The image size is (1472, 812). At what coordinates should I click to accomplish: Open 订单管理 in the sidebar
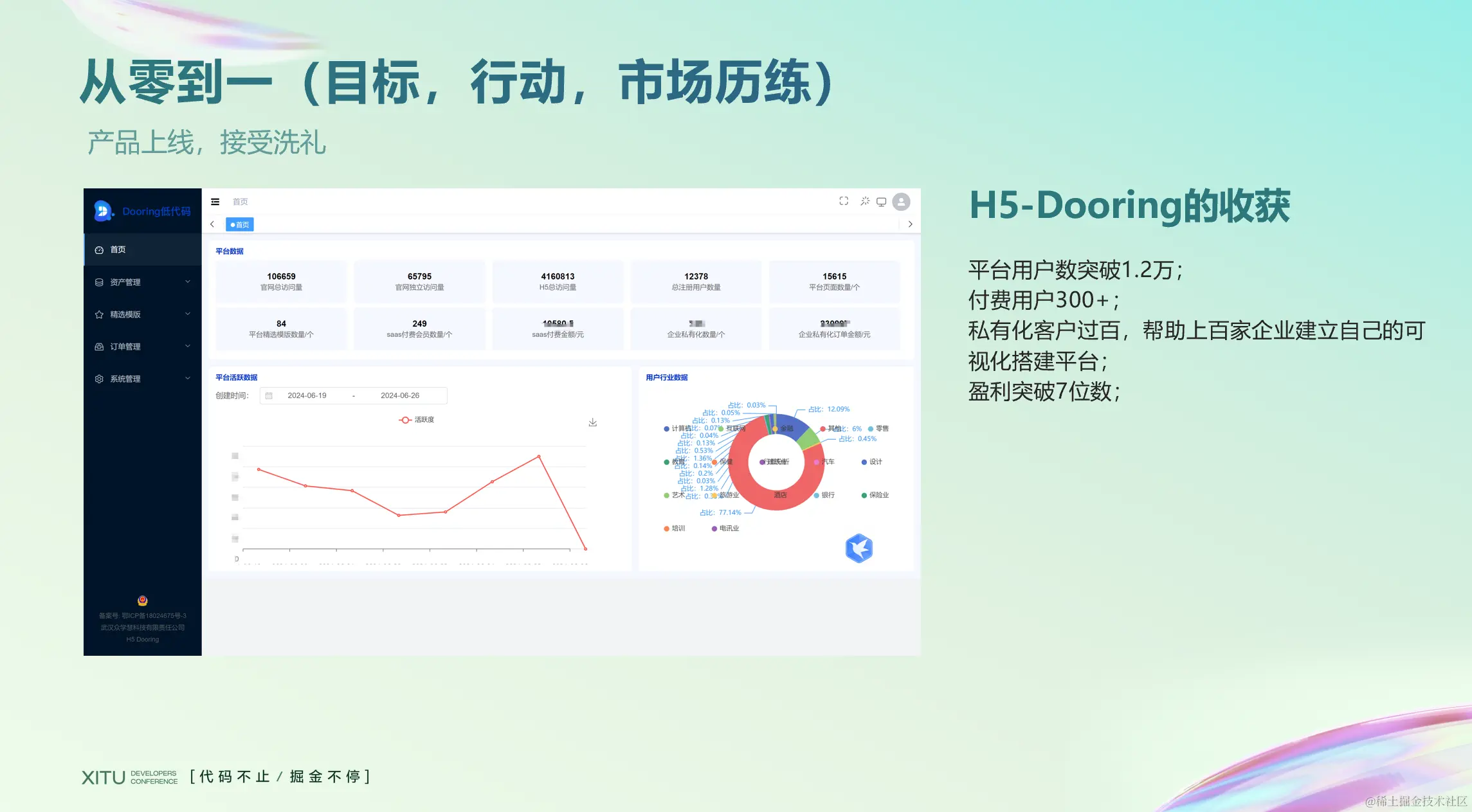pyautogui.click(x=143, y=346)
